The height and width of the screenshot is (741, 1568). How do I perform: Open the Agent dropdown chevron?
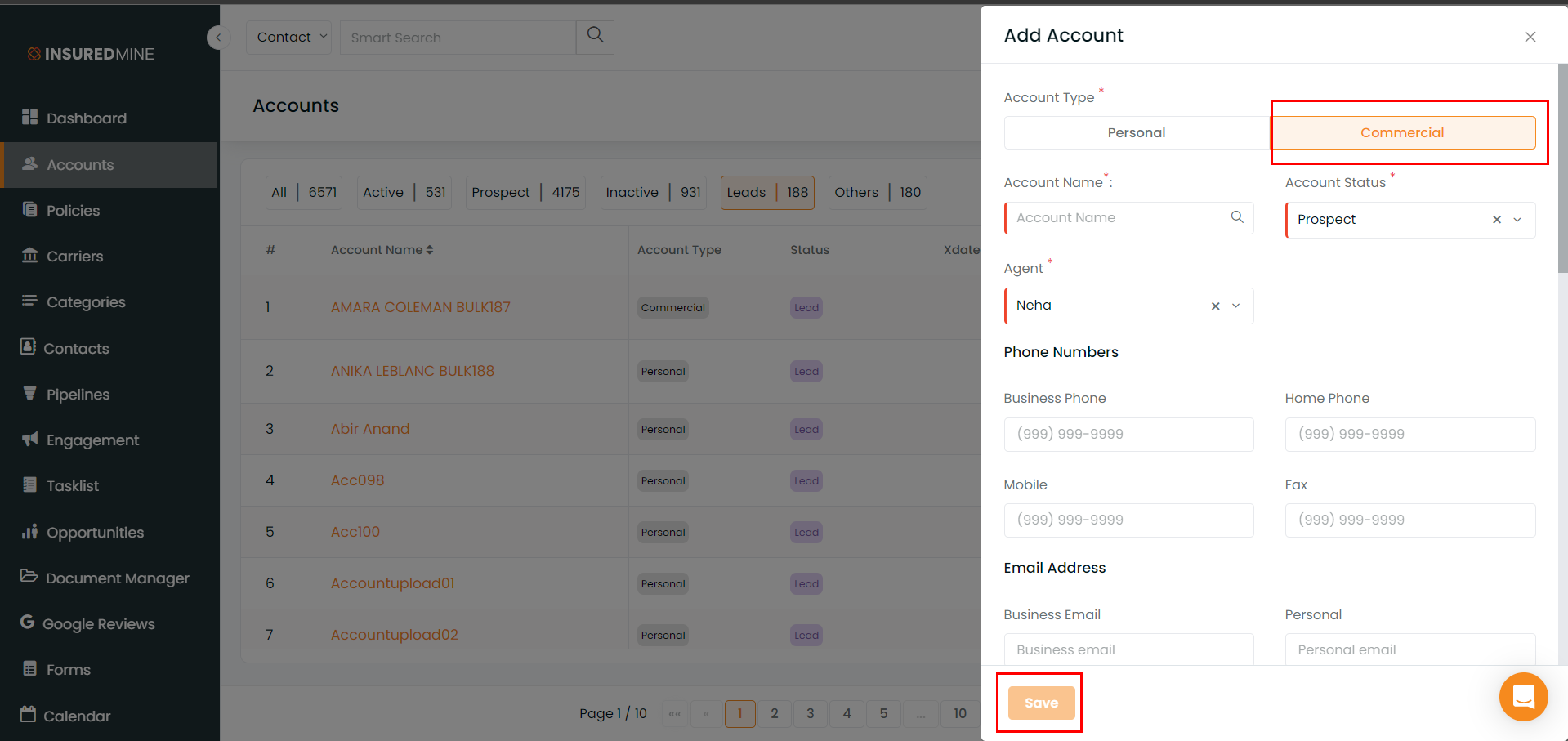1236,306
